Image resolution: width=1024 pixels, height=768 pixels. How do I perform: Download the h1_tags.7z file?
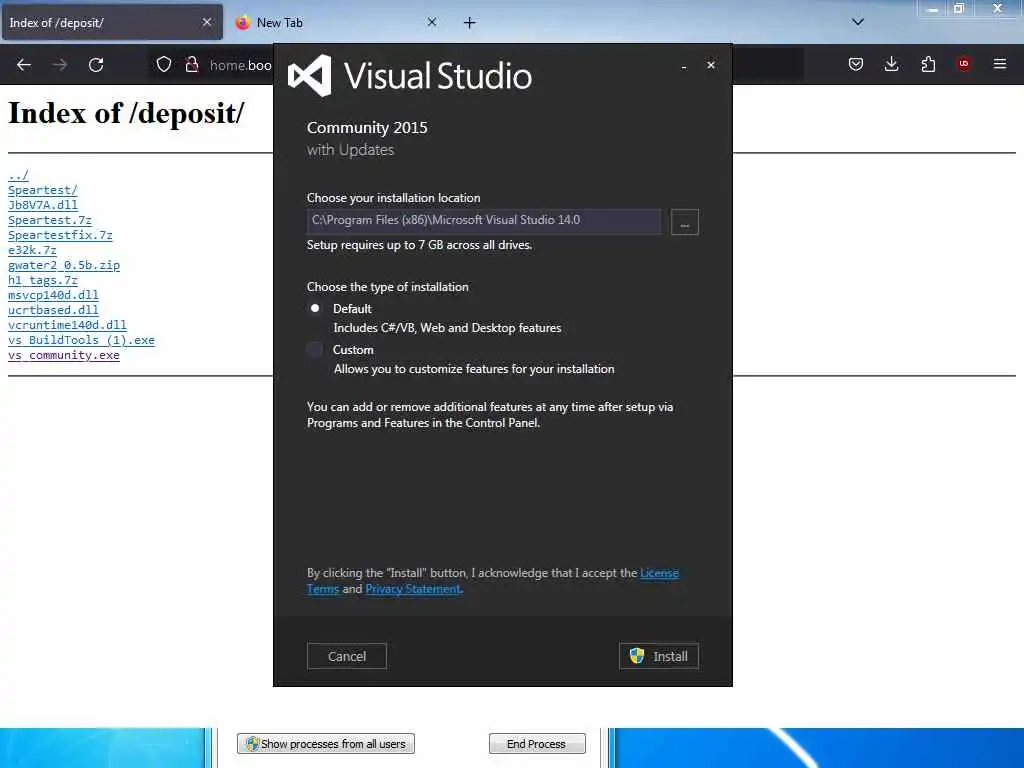point(43,280)
